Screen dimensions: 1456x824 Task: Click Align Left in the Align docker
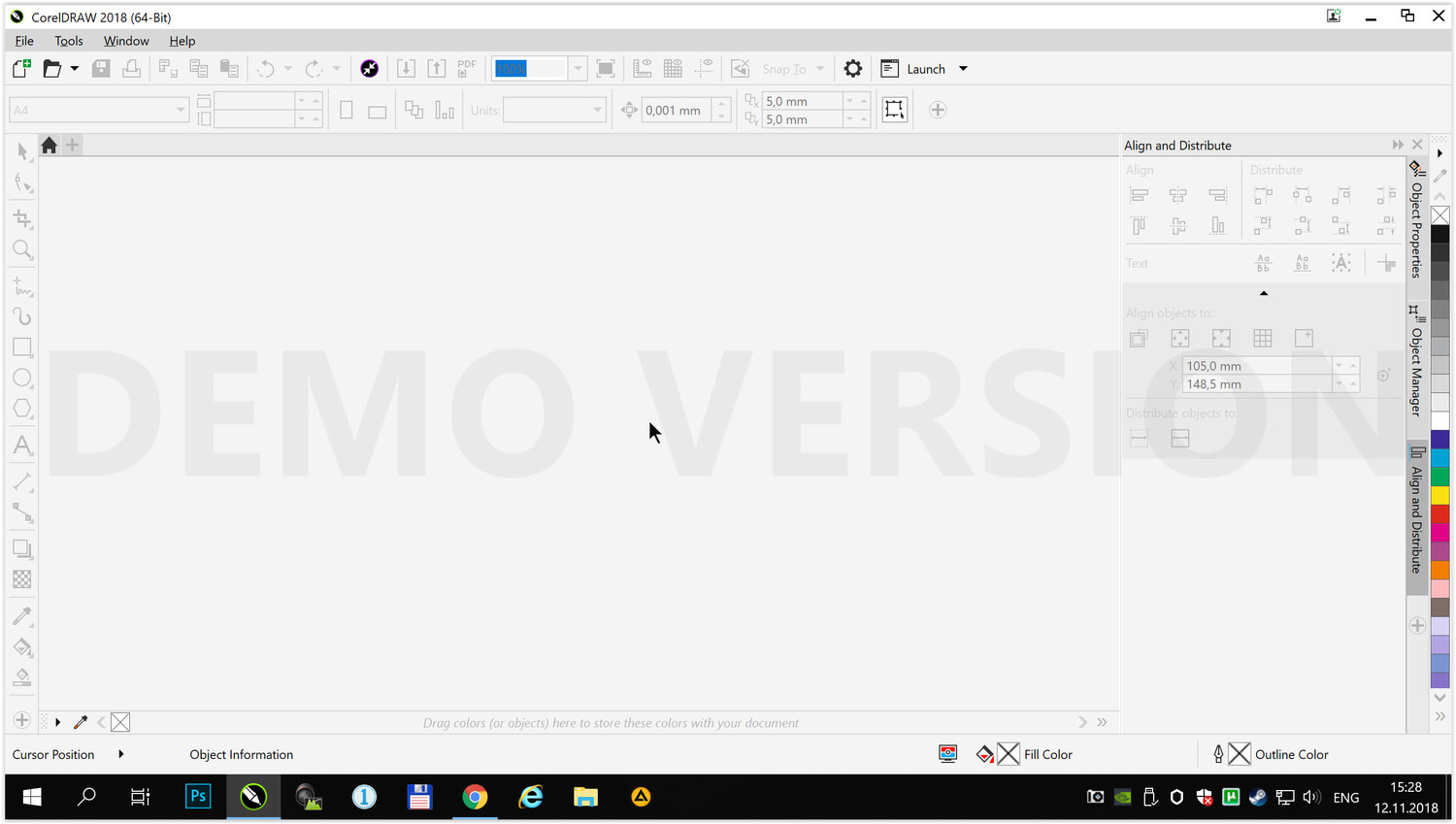click(1140, 195)
